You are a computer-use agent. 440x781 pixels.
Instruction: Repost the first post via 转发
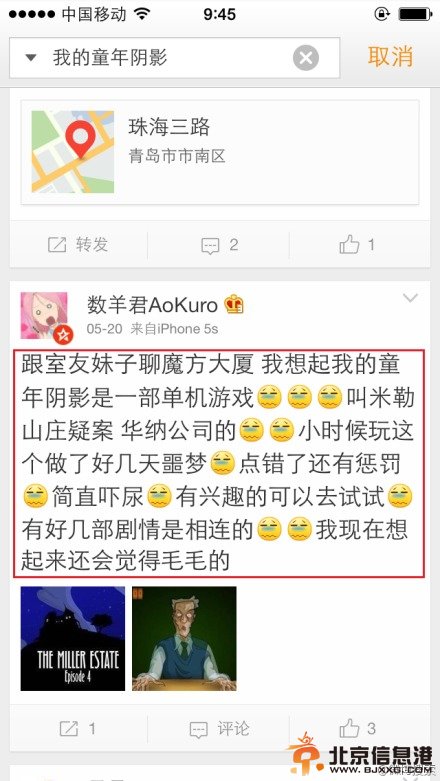(78, 245)
